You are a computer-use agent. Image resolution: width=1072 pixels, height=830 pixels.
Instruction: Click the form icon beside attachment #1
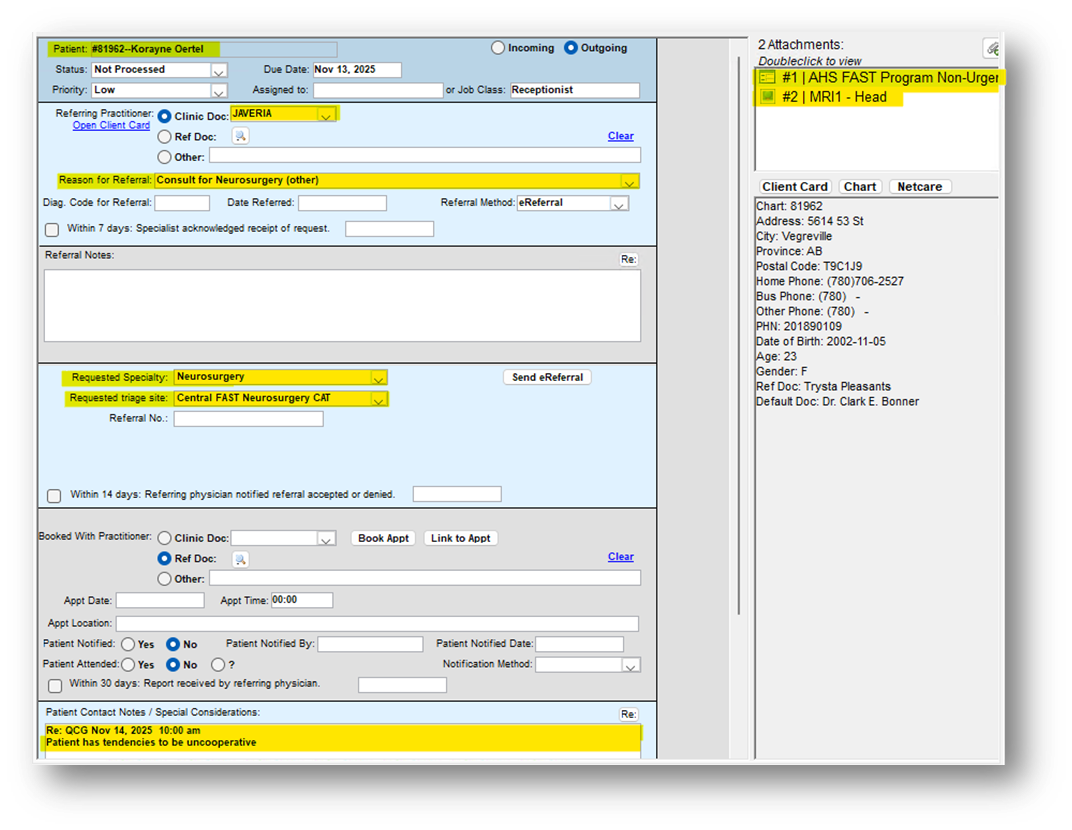[767, 78]
